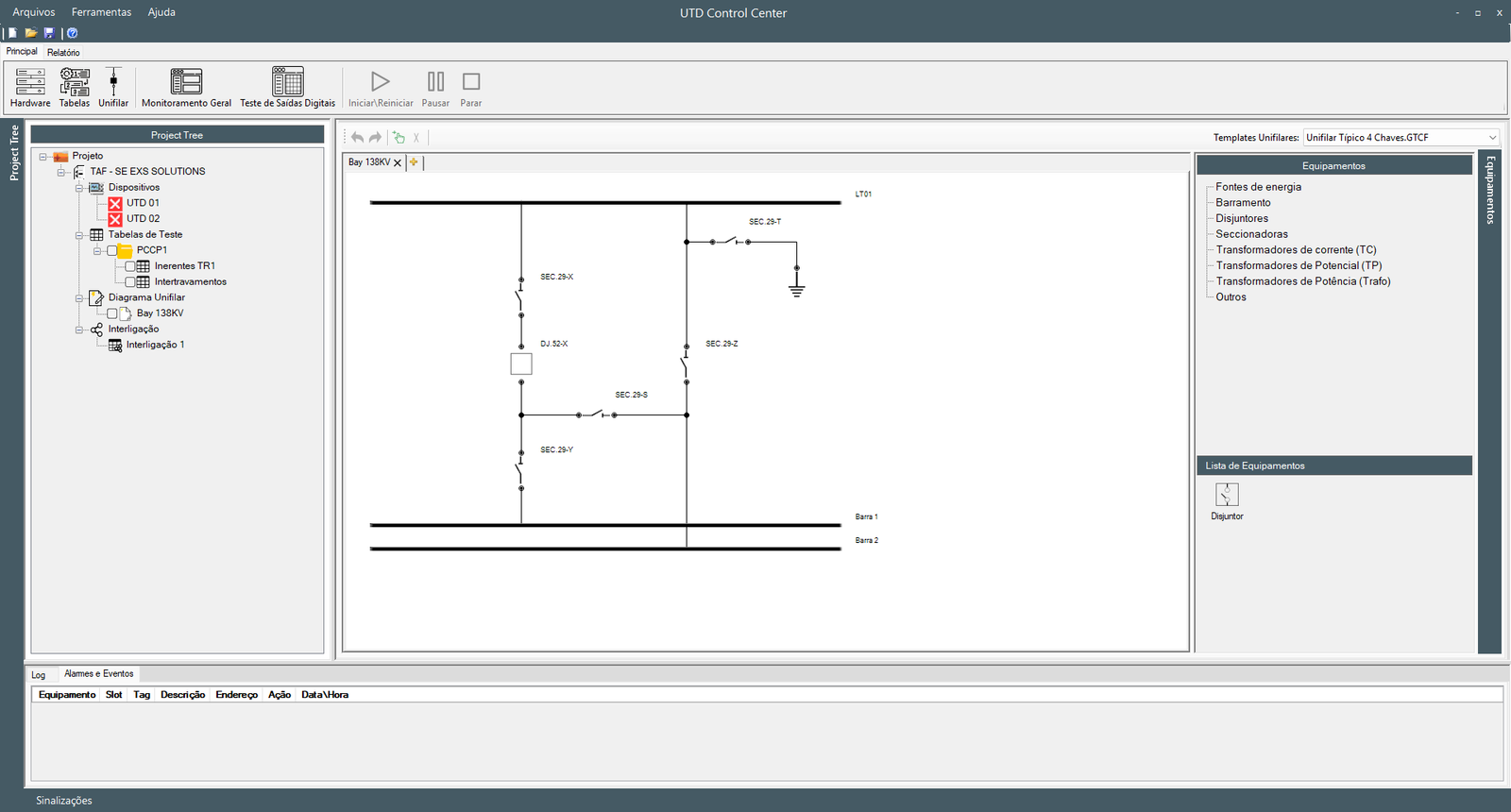Click the new file icon in quick toolbar
1511x812 pixels.
click(x=13, y=33)
